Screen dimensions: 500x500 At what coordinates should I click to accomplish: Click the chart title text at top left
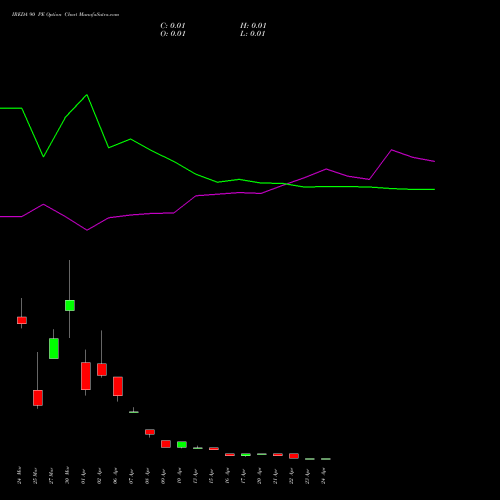click(65, 15)
